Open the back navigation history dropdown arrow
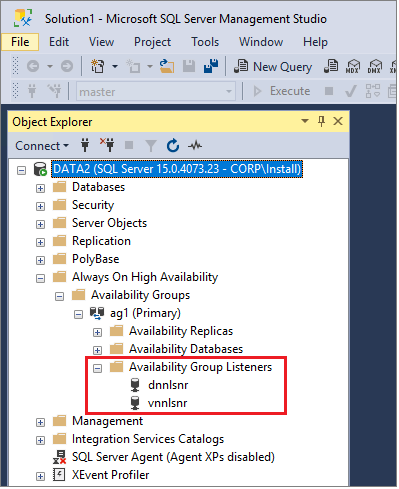 [x=50, y=66]
